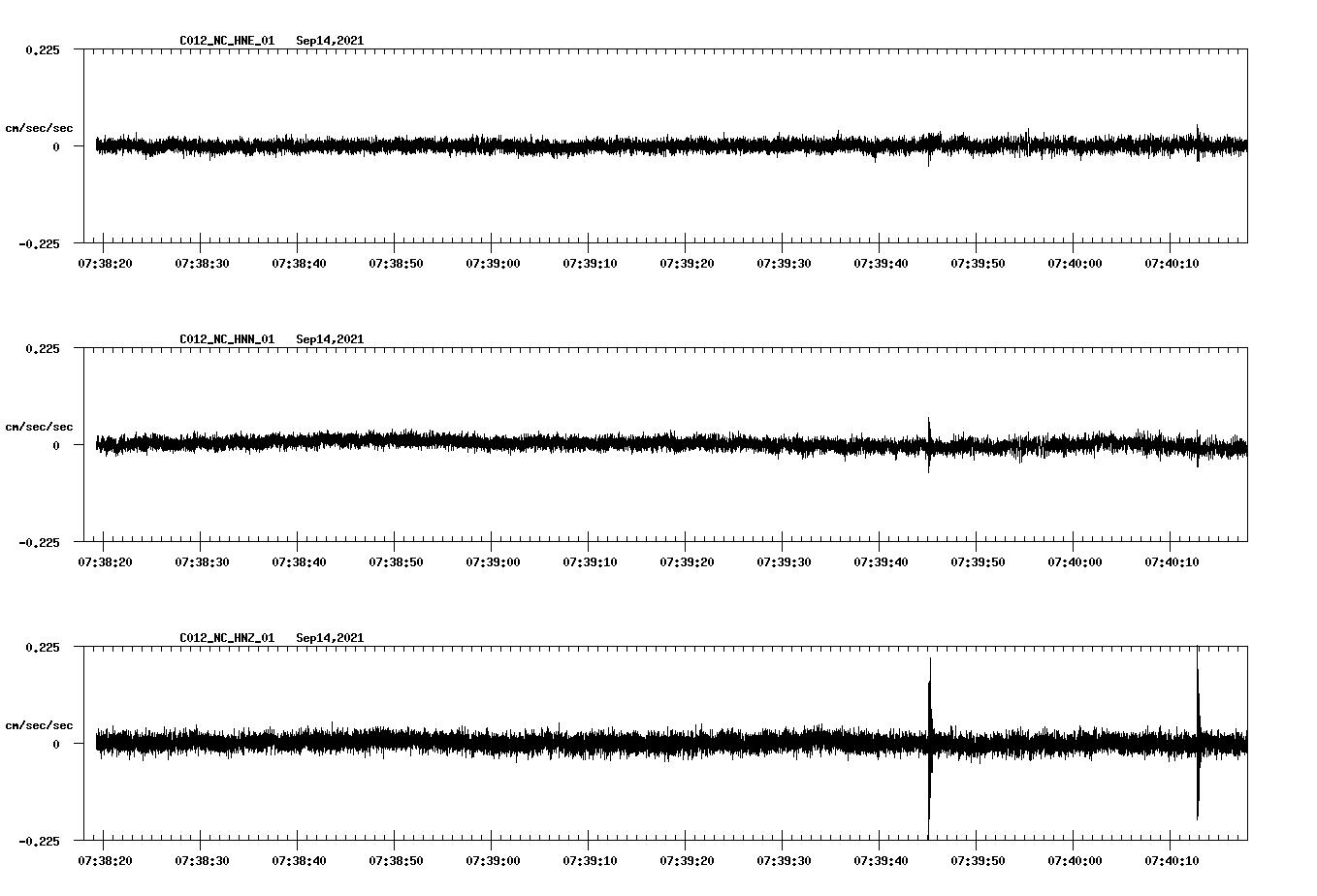1317x896 pixels.
Task: Click the C012_NC_HNE_01 channel title
Action: [227, 41]
